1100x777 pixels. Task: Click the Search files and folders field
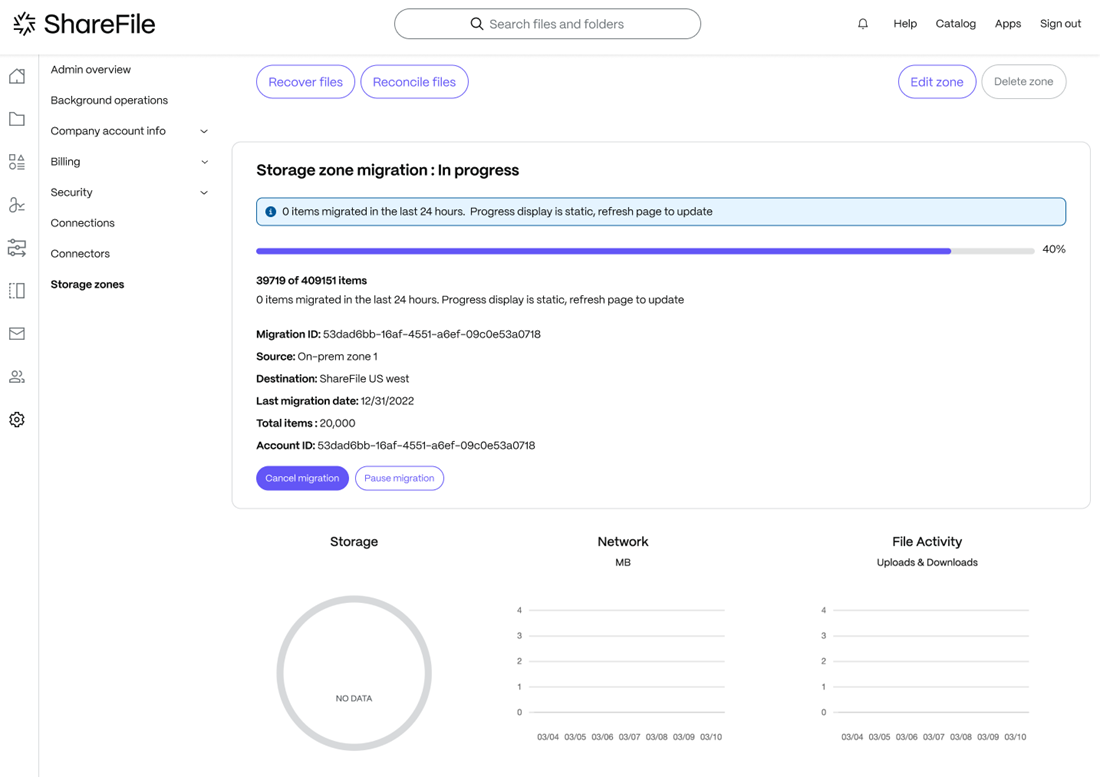point(547,24)
